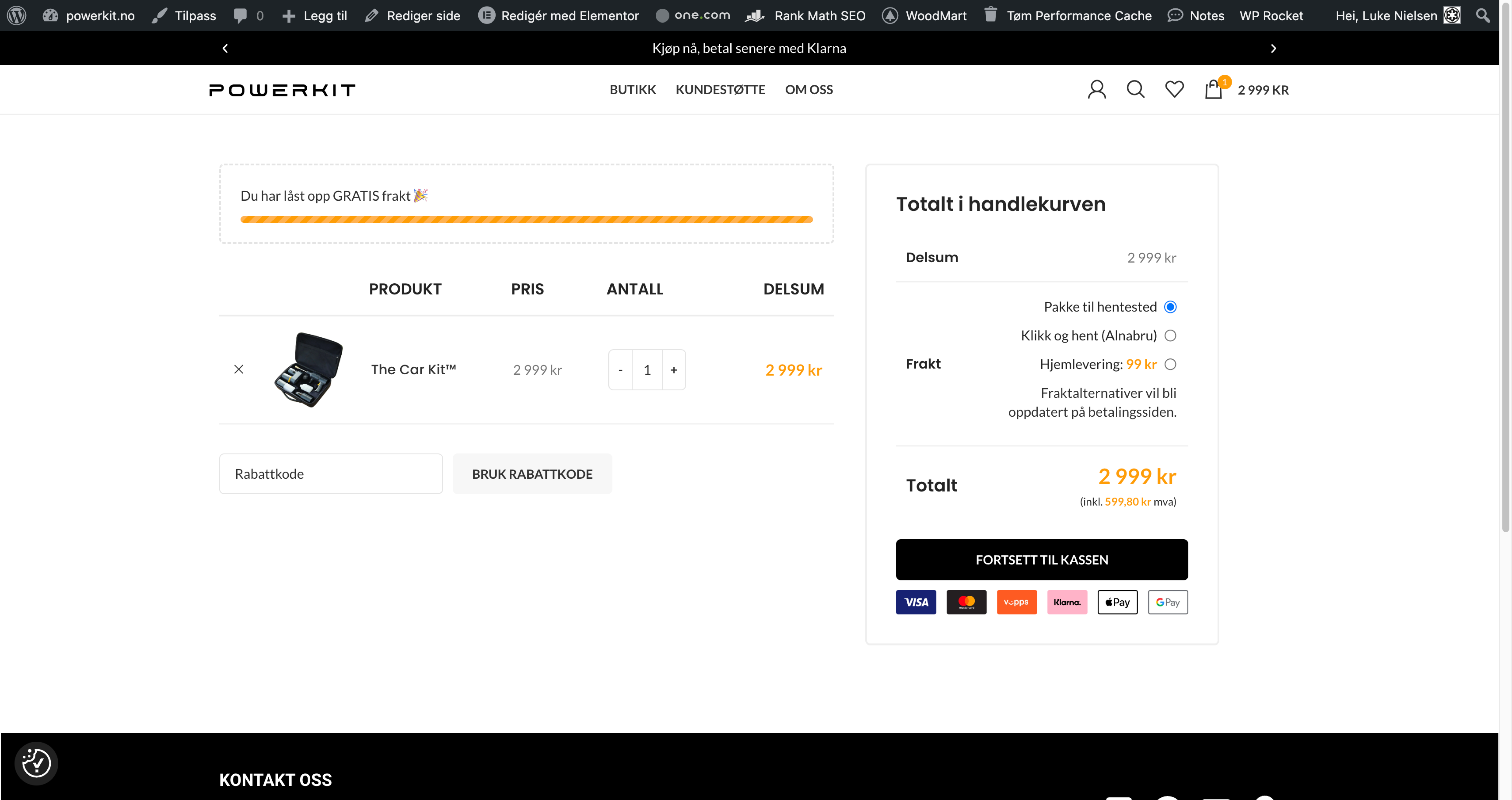Show the previous announcement banner message
Image resolution: width=1512 pixels, height=800 pixels.
(x=225, y=48)
